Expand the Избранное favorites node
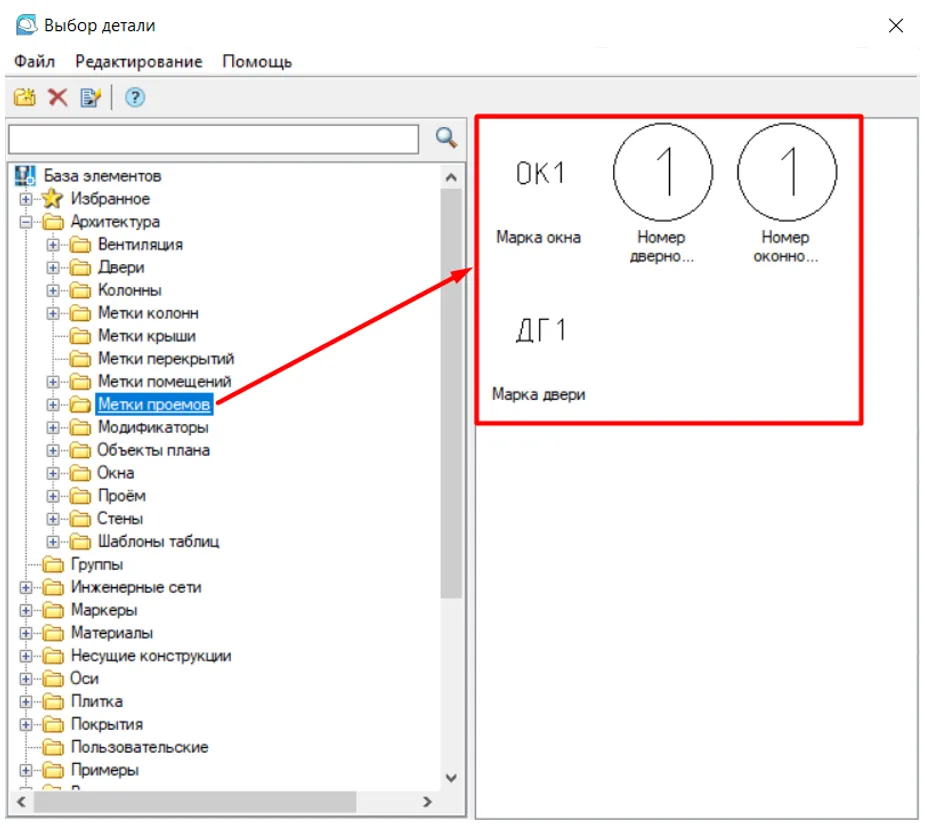Image resolution: width=925 pixels, height=828 pixels. click(x=26, y=199)
